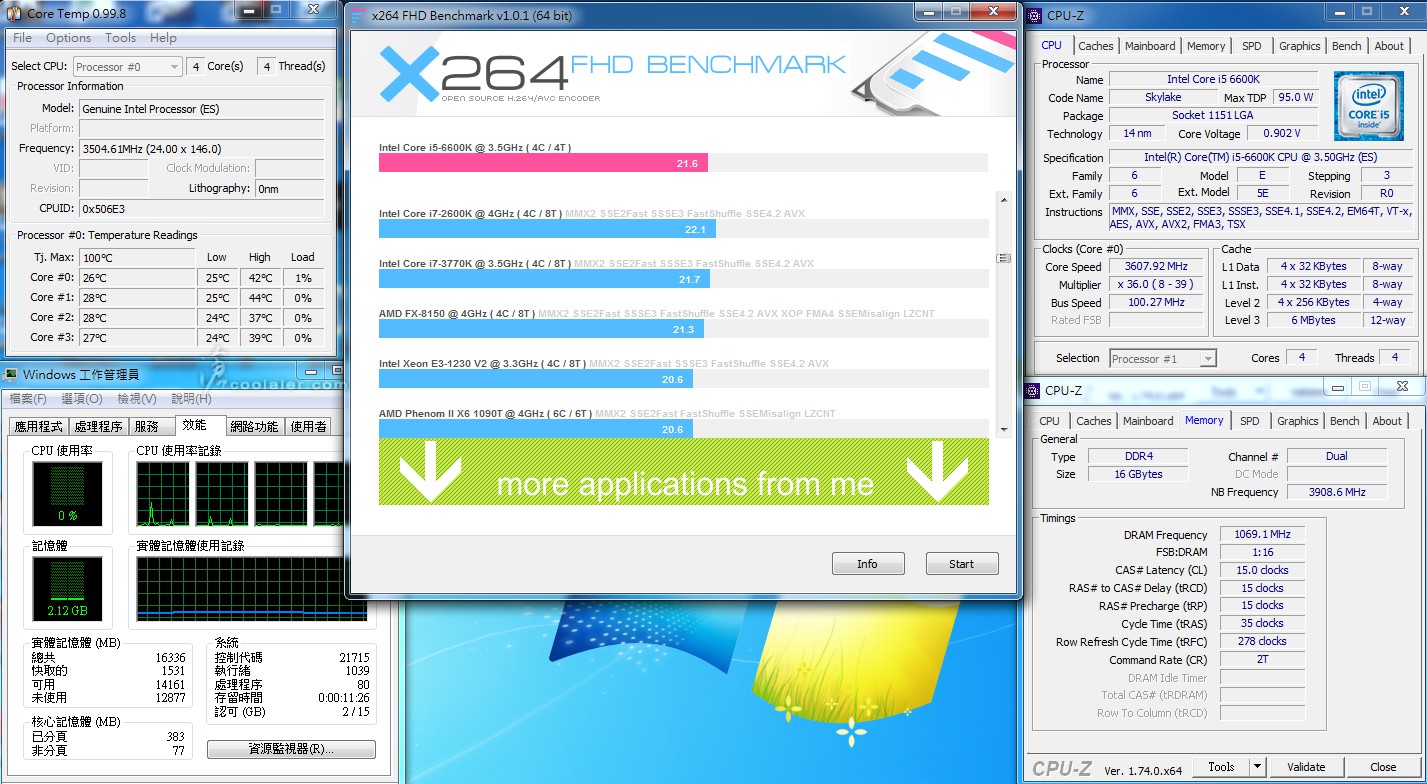
Task: Click the Validate button in CPU-Z
Action: (1306, 767)
